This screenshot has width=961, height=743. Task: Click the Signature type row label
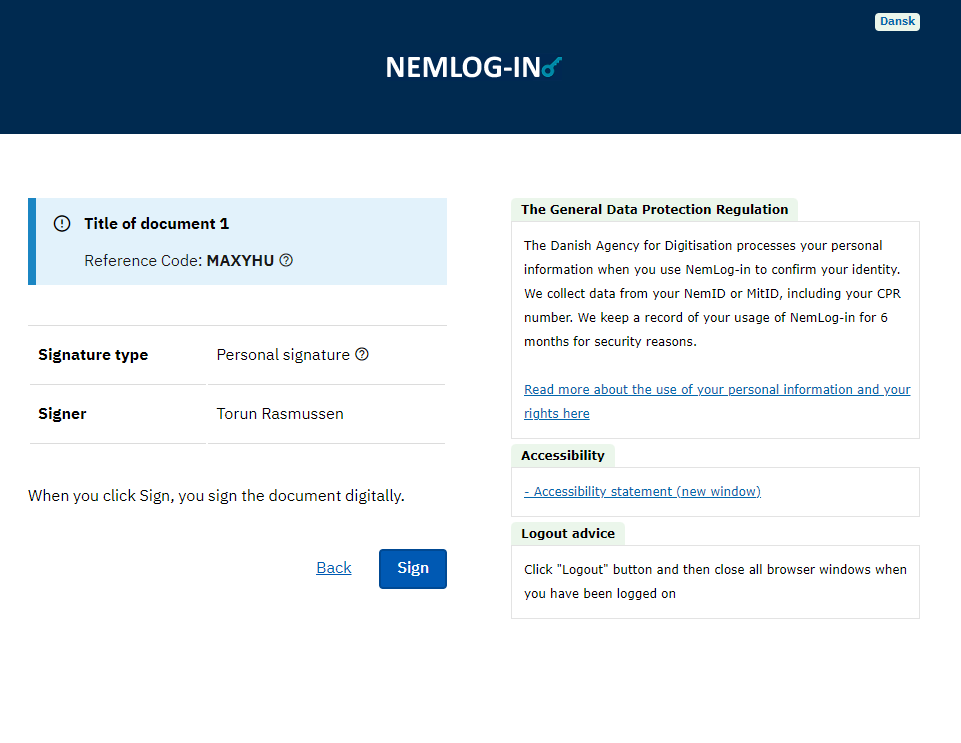(93, 355)
